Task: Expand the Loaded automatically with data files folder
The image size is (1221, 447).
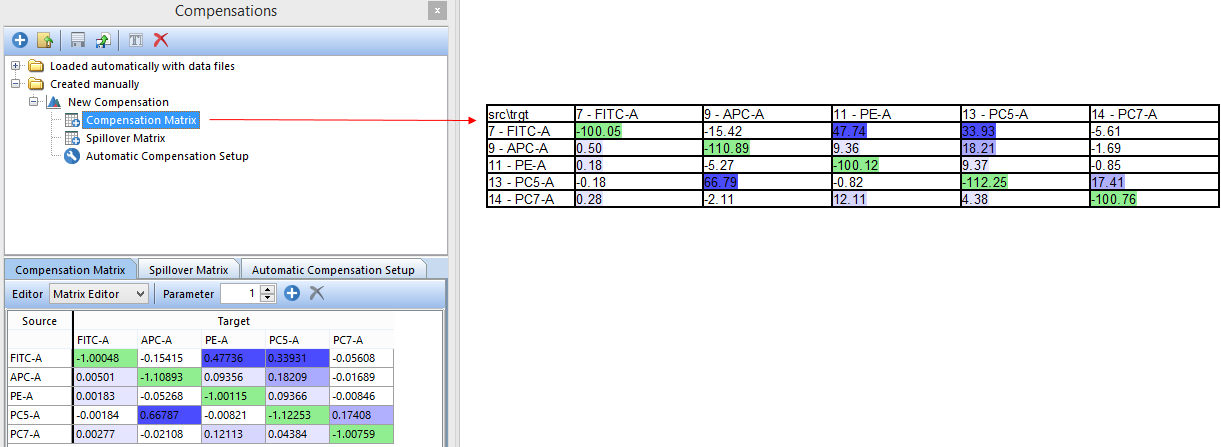Action: click(x=16, y=66)
